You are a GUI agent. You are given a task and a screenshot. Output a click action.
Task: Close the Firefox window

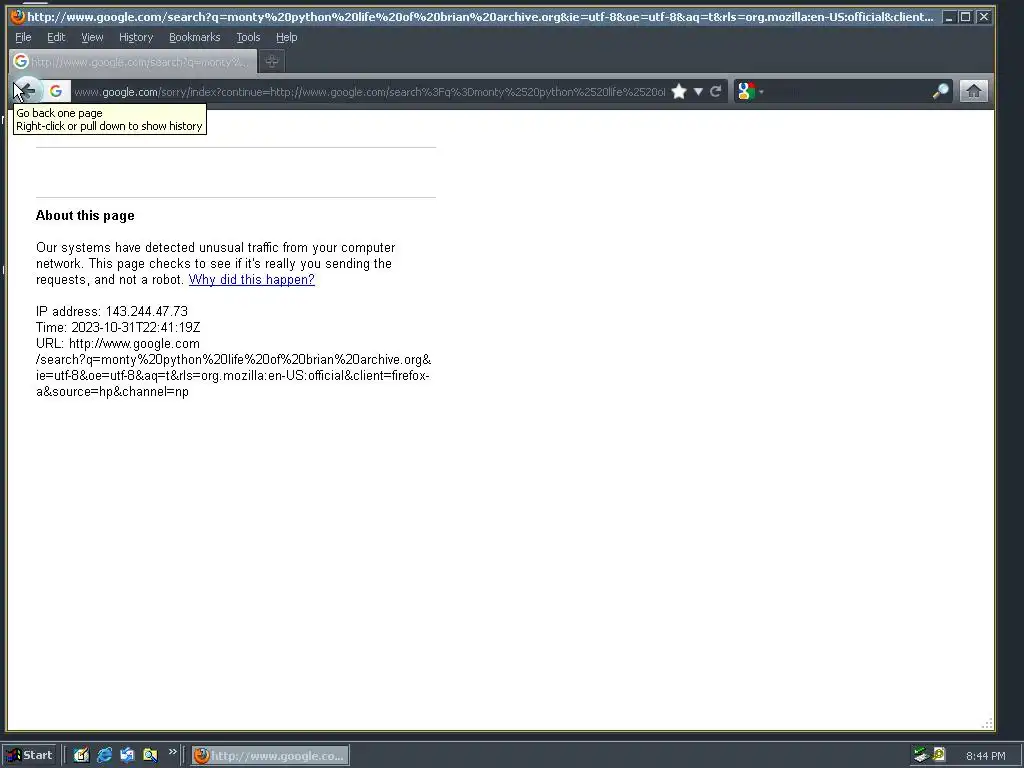984,17
